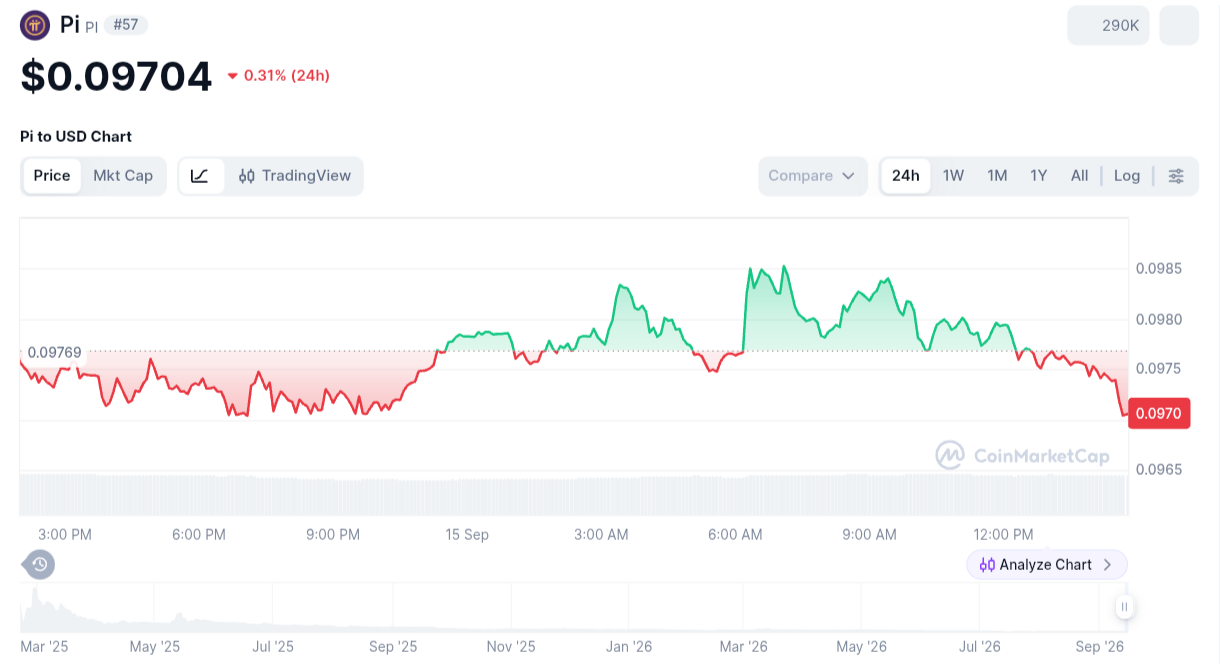The height and width of the screenshot is (664, 1220).
Task: Click the #57 rank badge
Action: tap(126, 25)
